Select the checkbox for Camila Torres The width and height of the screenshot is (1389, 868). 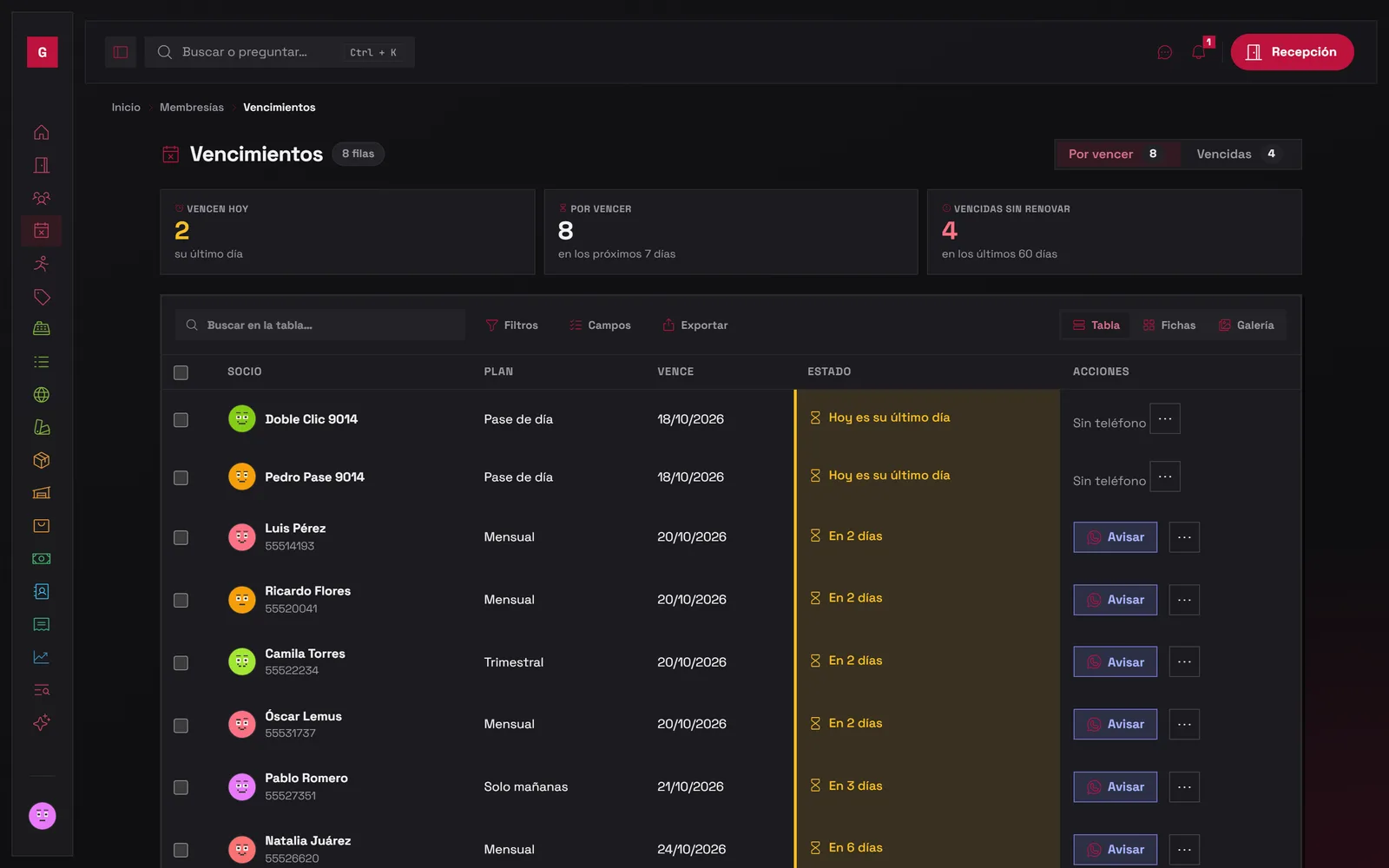point(181,662)
